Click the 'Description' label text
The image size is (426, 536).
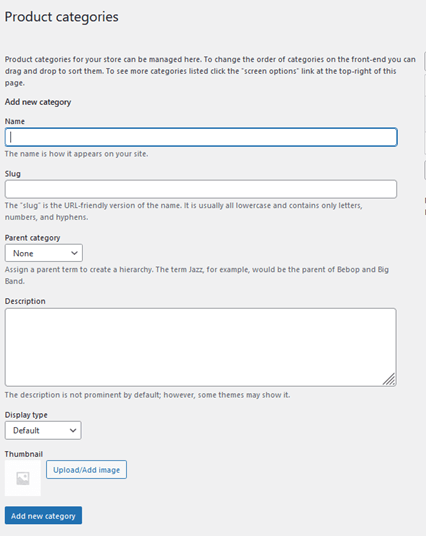click(x=25, y=301)
